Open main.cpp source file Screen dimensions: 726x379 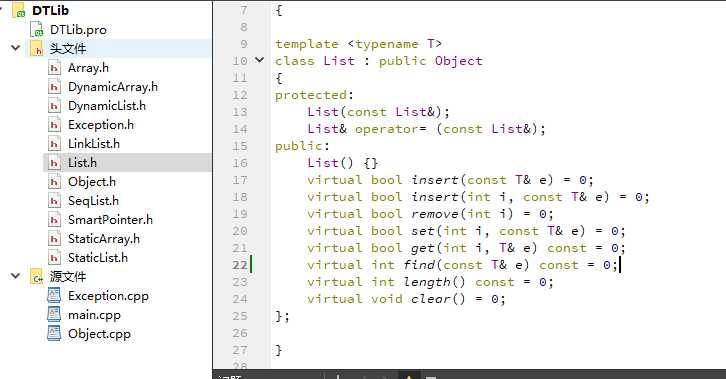[x=94, y=315]
